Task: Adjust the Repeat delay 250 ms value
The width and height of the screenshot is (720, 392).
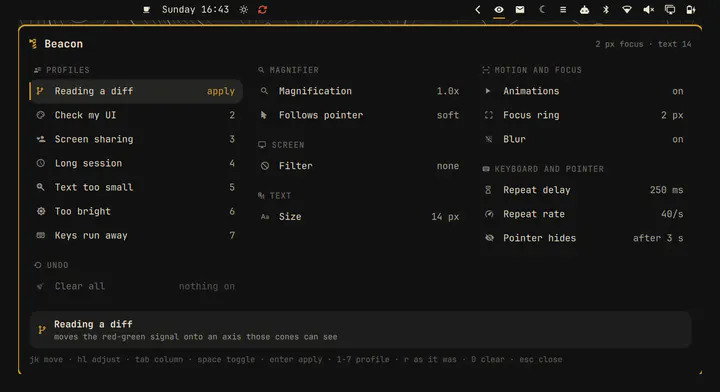Action: [666, 190]
